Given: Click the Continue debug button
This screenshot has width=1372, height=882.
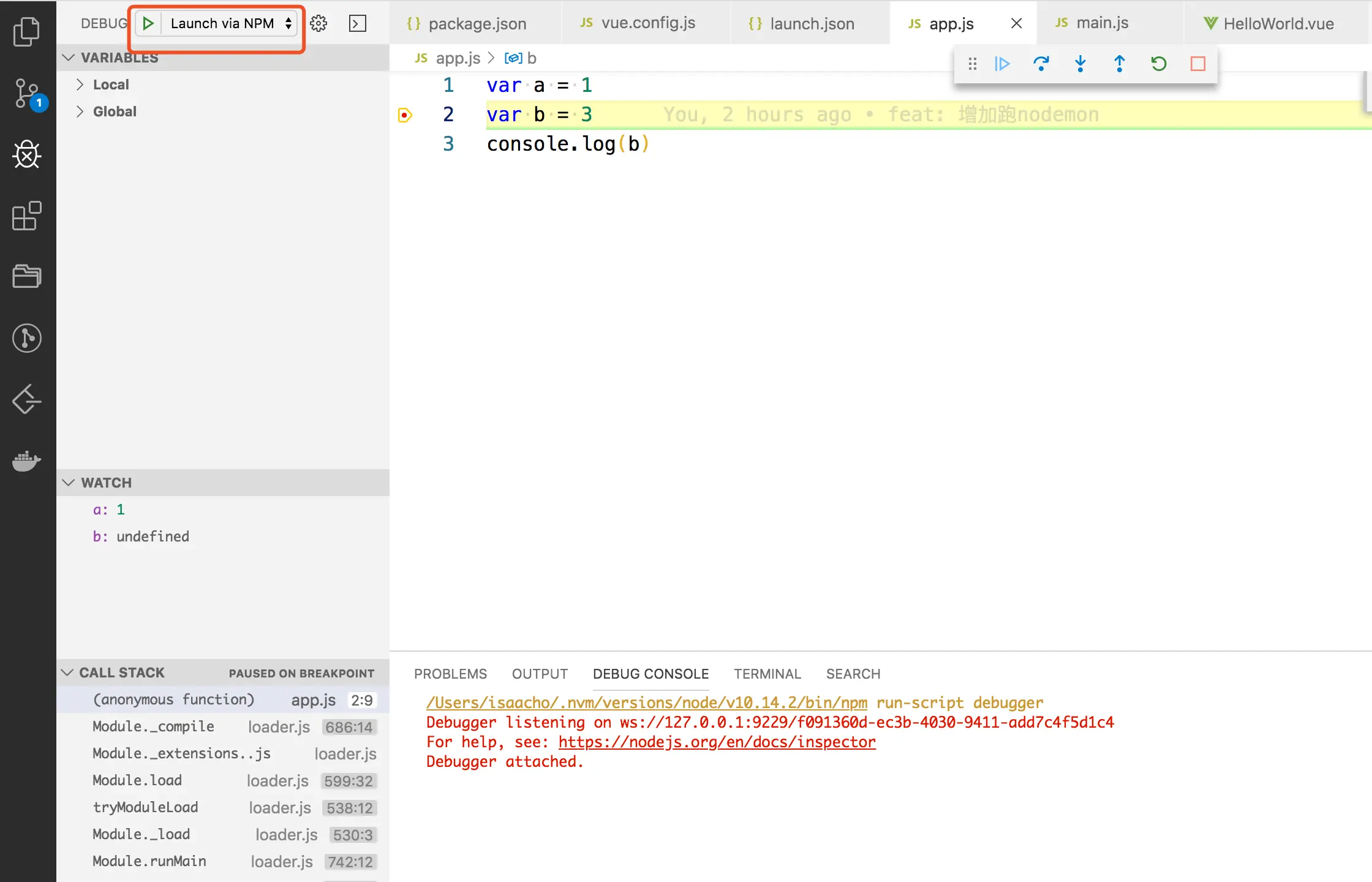Looking at the screenshot, I should 1002,64.
